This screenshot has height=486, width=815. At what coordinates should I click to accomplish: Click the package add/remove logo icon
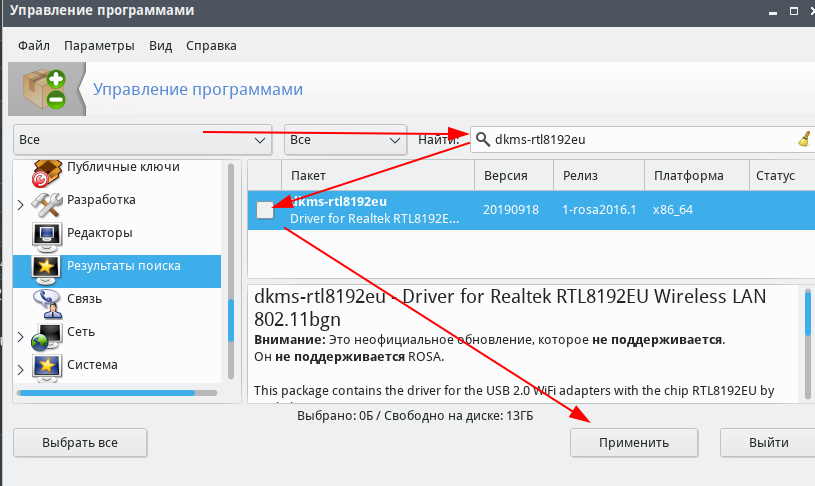tap(45, 89)
